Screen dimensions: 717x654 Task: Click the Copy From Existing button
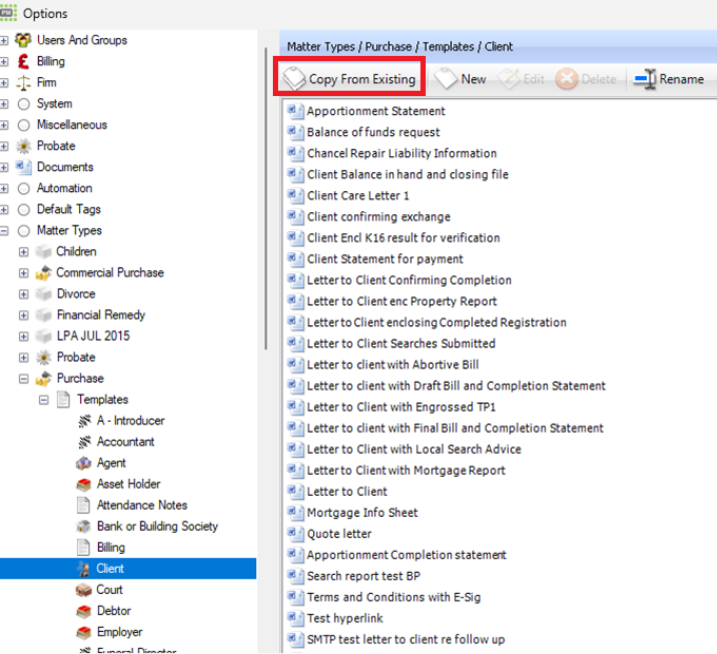coord(349,79)
